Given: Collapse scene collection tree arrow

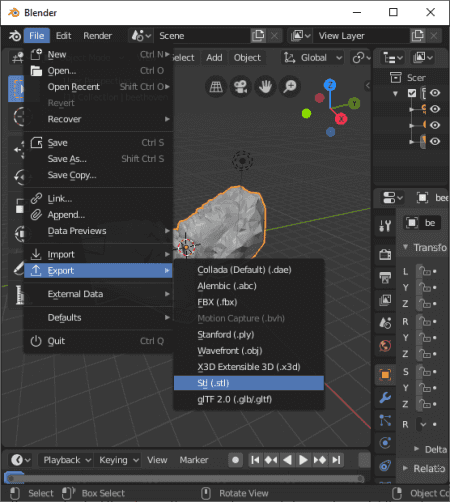Looking at the screenshot, I should coord(395,93).
